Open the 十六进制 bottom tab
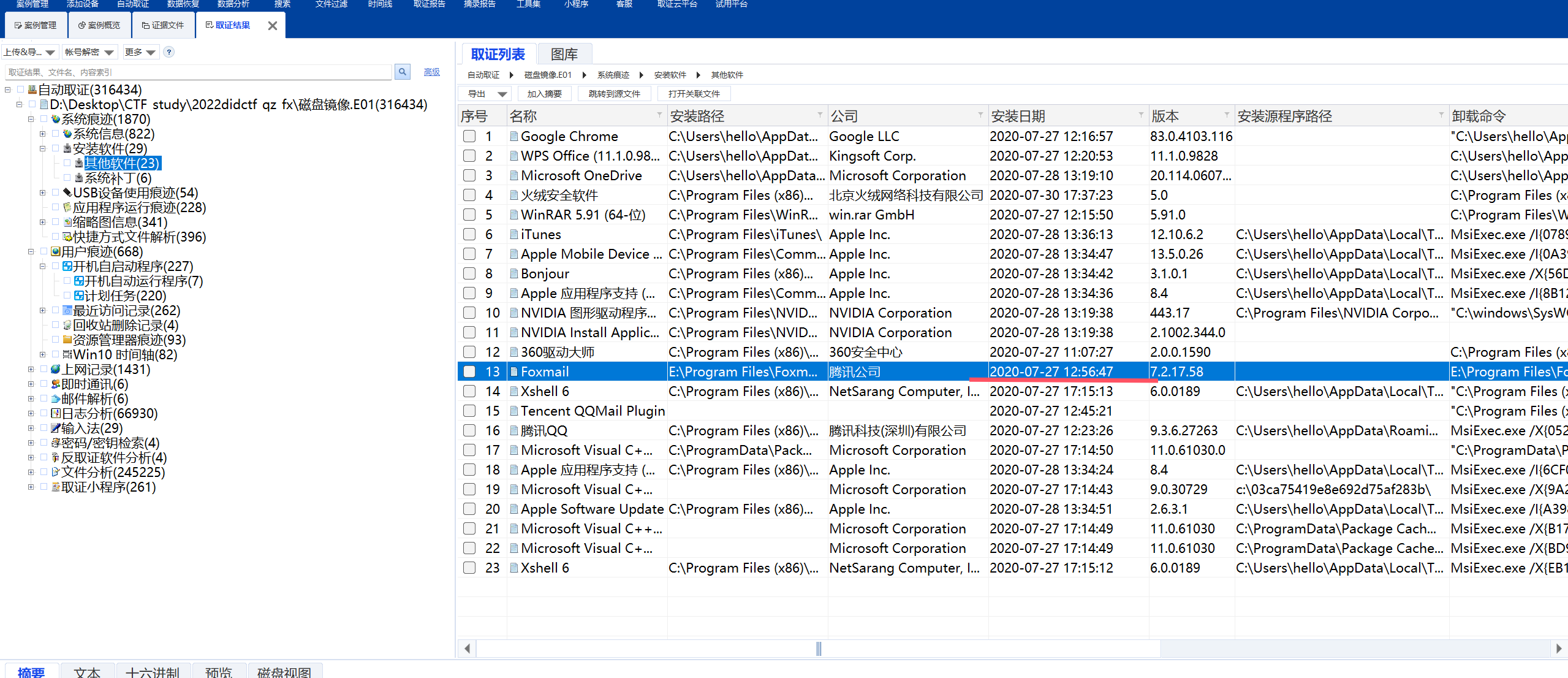Image resolution: width=1568 pixels, height=678 pixels. pyautogui.click(x=153, y=671)
